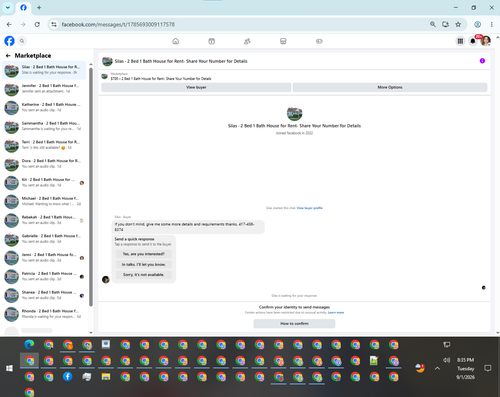Open the Dora conversation
The width and height of the screenshot is (500, 397).
click(x=44, y=163)
